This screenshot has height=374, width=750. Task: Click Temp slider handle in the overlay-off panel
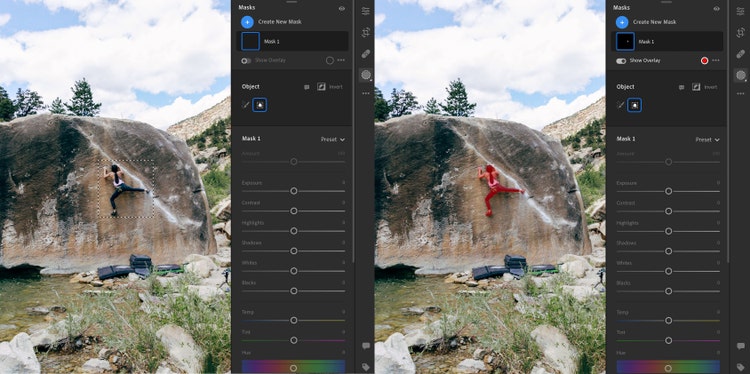pyautogui.click(x=294, y=320)
